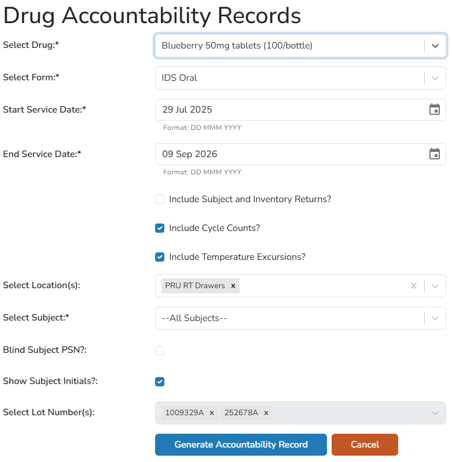Expand the Select Drug dropdown arrow

435,46
